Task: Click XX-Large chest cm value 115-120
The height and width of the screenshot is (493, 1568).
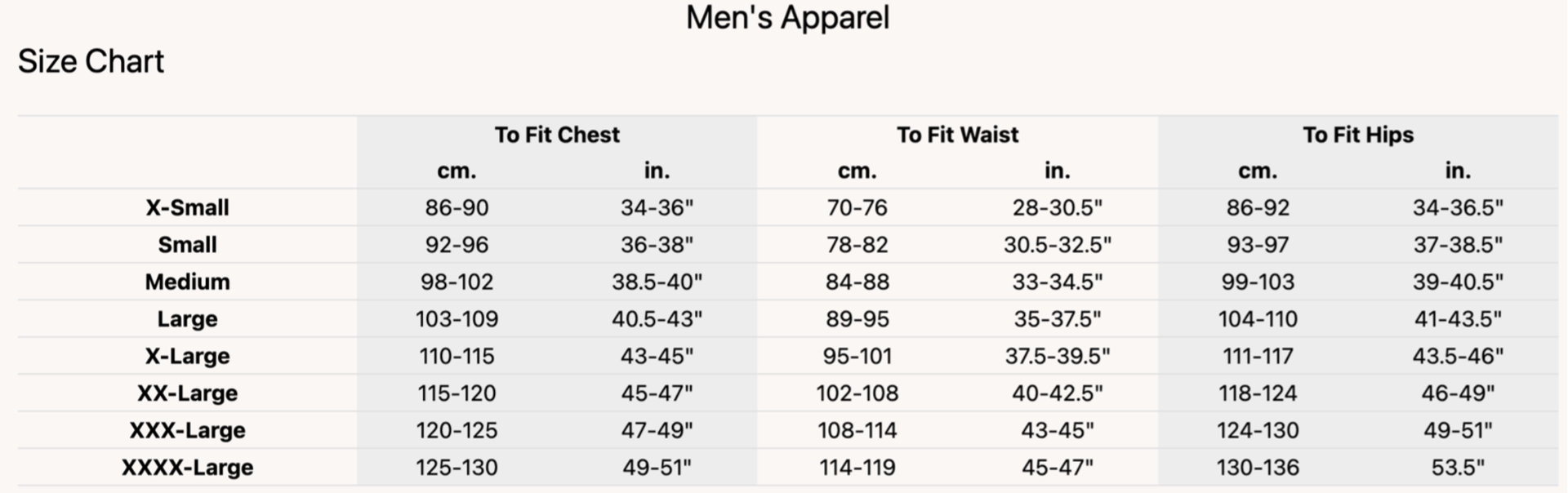Action: pyautogui.click(x=457, y=393)
